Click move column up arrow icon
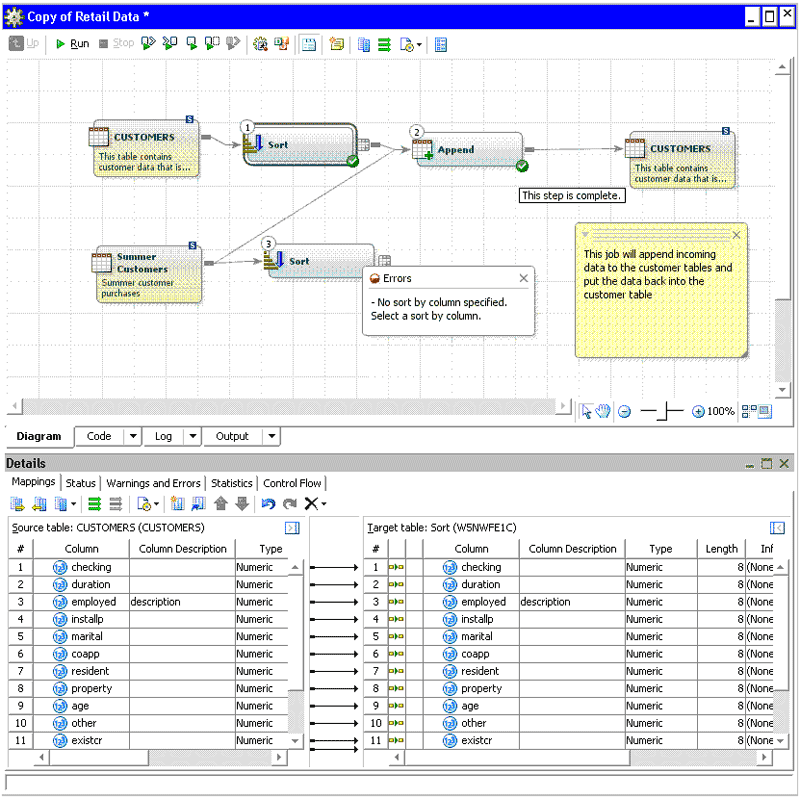 (221, 504)
